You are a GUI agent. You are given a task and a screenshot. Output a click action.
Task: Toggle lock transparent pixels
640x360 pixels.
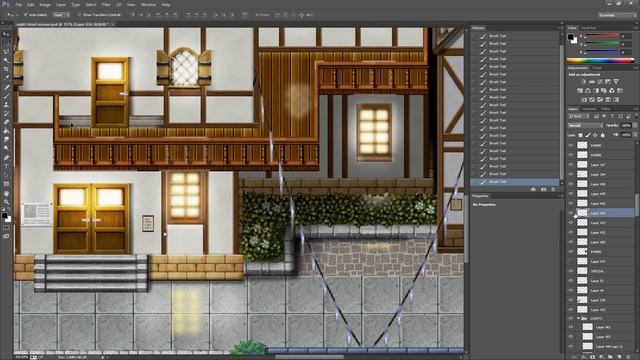point(580,135)
